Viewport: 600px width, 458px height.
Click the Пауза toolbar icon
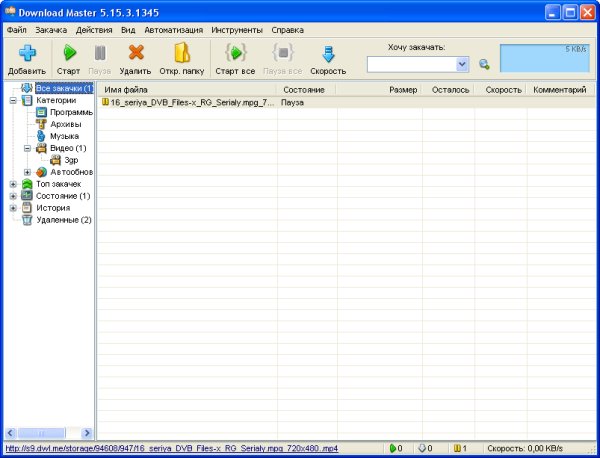pyautogui.click(x=100, y=53)
